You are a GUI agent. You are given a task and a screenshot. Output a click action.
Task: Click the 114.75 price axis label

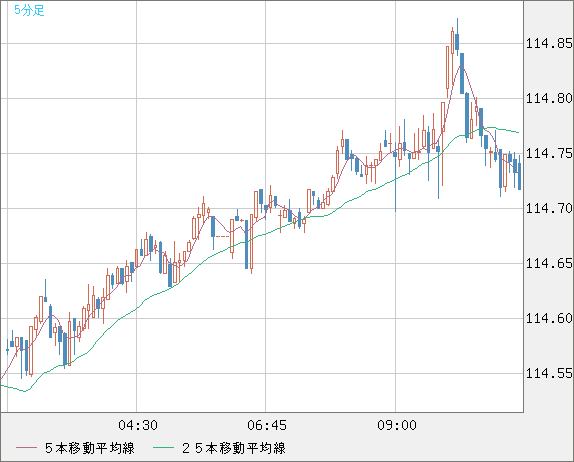(549, 153)
